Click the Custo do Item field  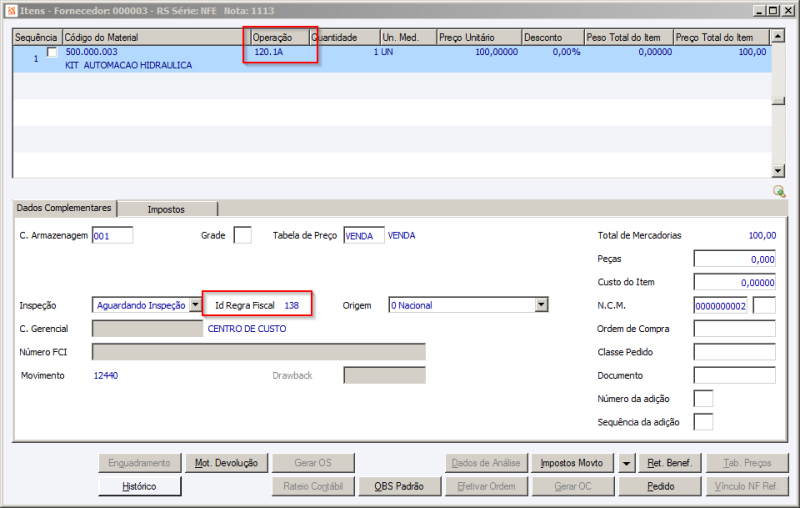pyautogui.click(x=734, y=282)
